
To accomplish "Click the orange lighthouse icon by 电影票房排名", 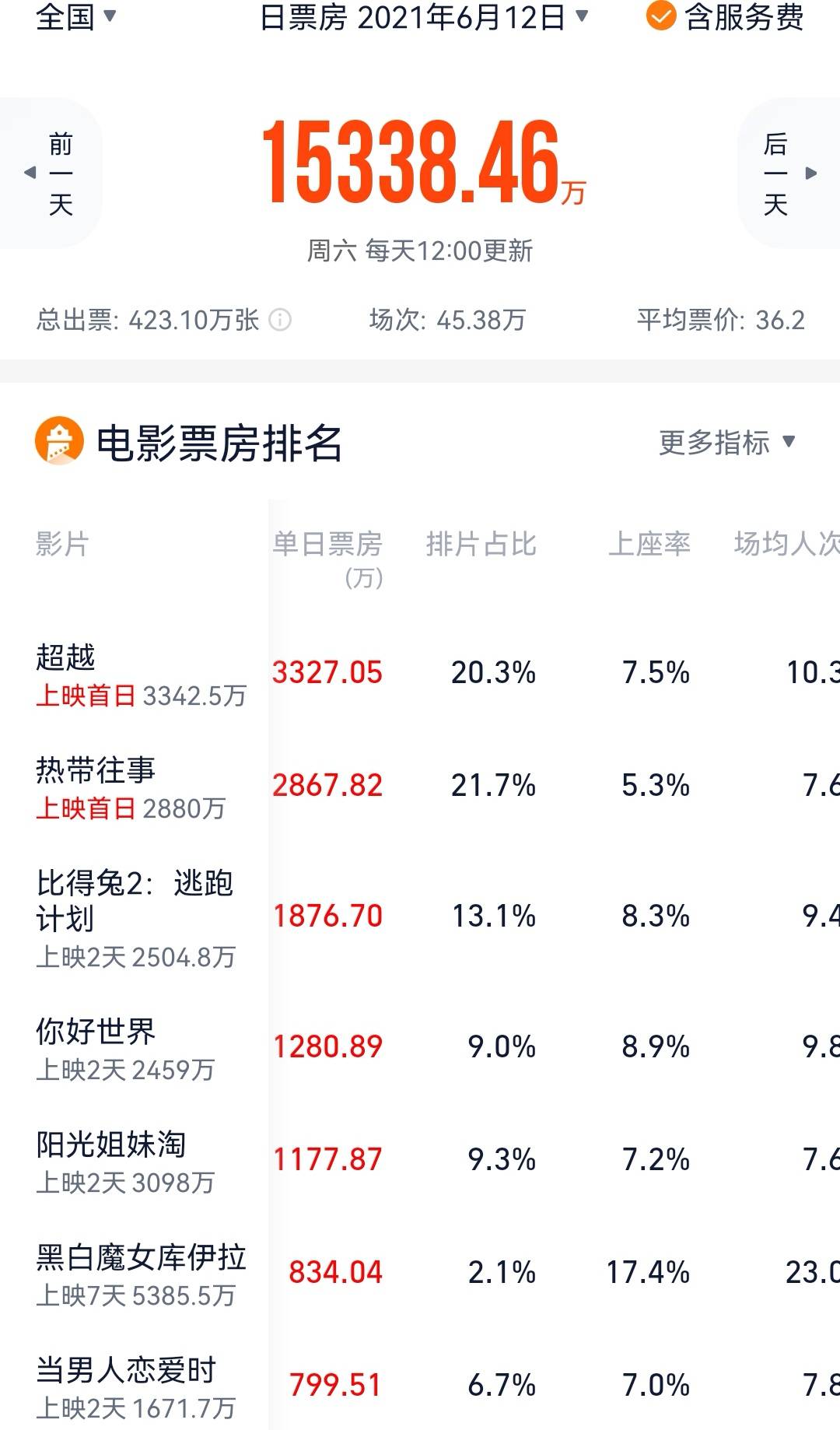I will pos(59,441).
